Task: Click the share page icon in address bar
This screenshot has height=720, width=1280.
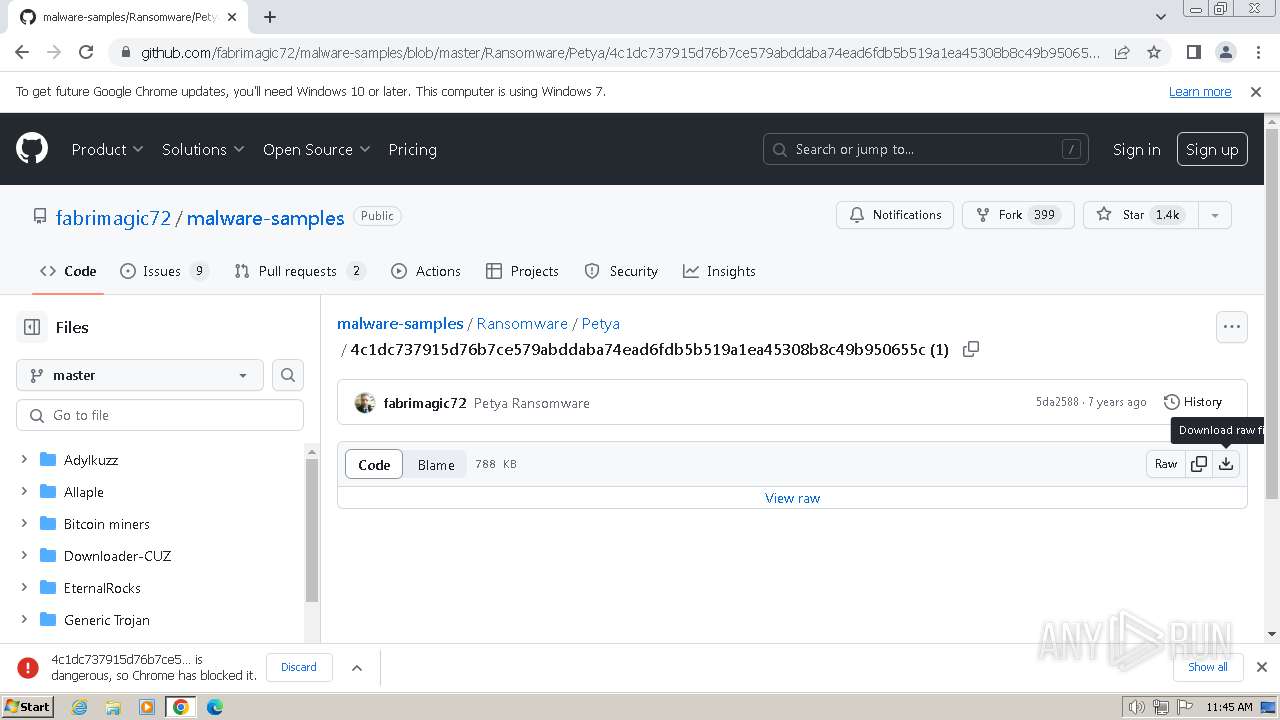Action: coord(1122,52)
